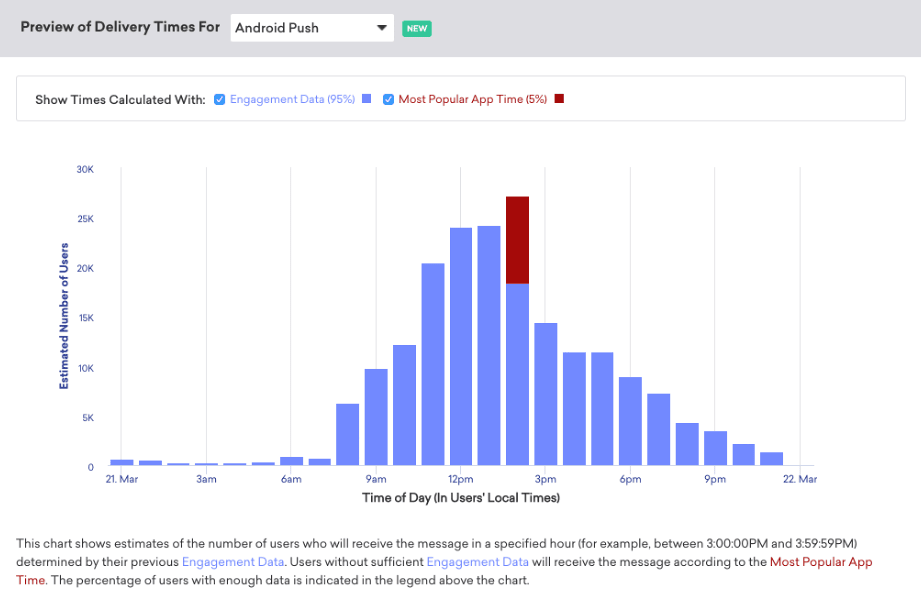Uncheck the Engagement Data checkbox
The height and width of the screenshot is (599, 921).
pos(219,99)
